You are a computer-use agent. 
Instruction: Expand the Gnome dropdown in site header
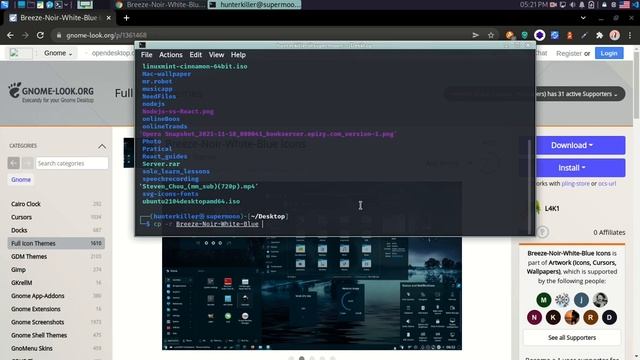[58, 53]
